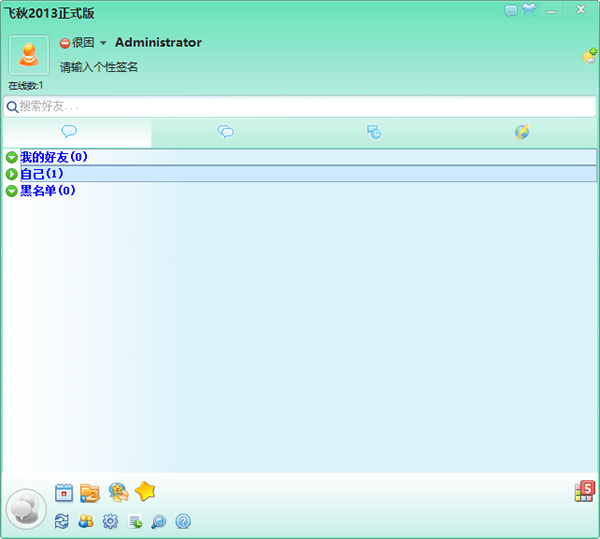Close the 飞秋2013 window
Screen dimensions: 600x539
tap(581, 10)
